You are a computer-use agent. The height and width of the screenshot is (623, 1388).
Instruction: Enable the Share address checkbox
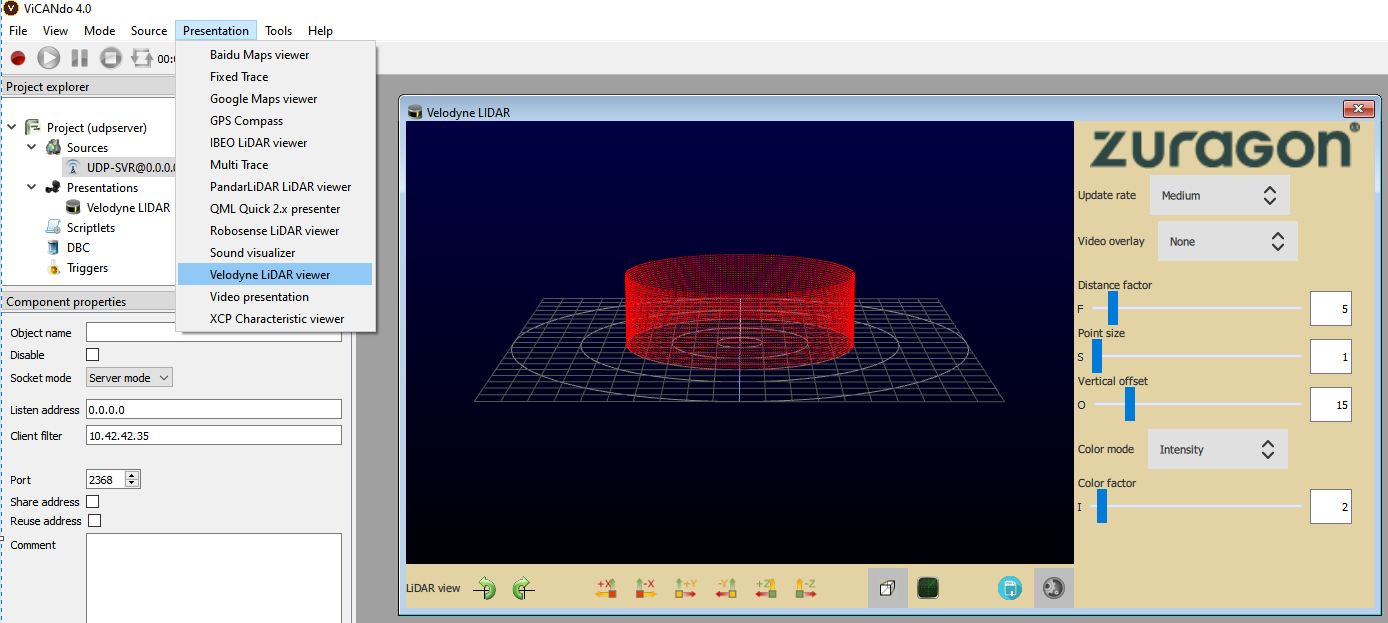tap(93, 501)
